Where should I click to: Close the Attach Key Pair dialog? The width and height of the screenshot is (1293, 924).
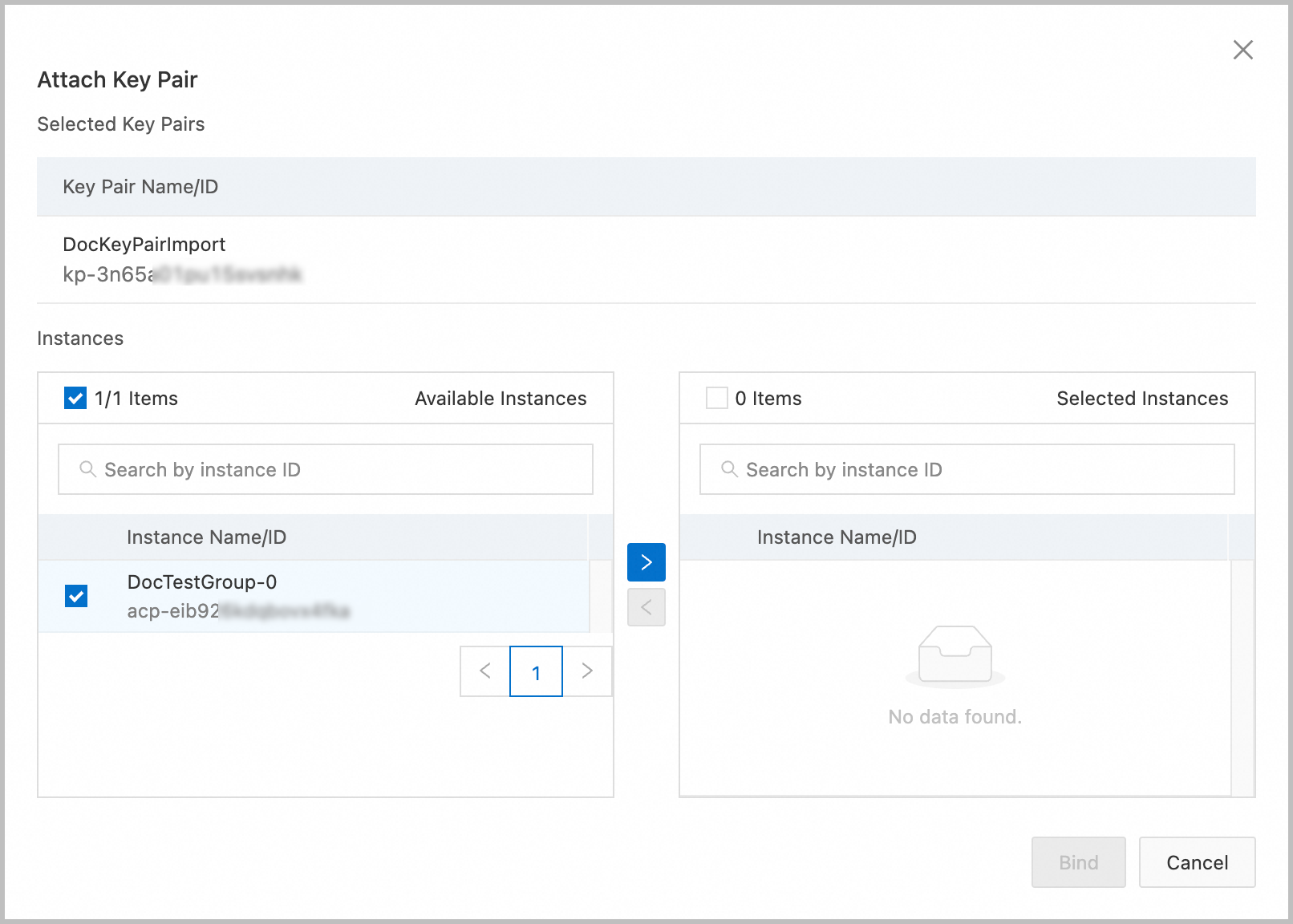pos(1242,50)
